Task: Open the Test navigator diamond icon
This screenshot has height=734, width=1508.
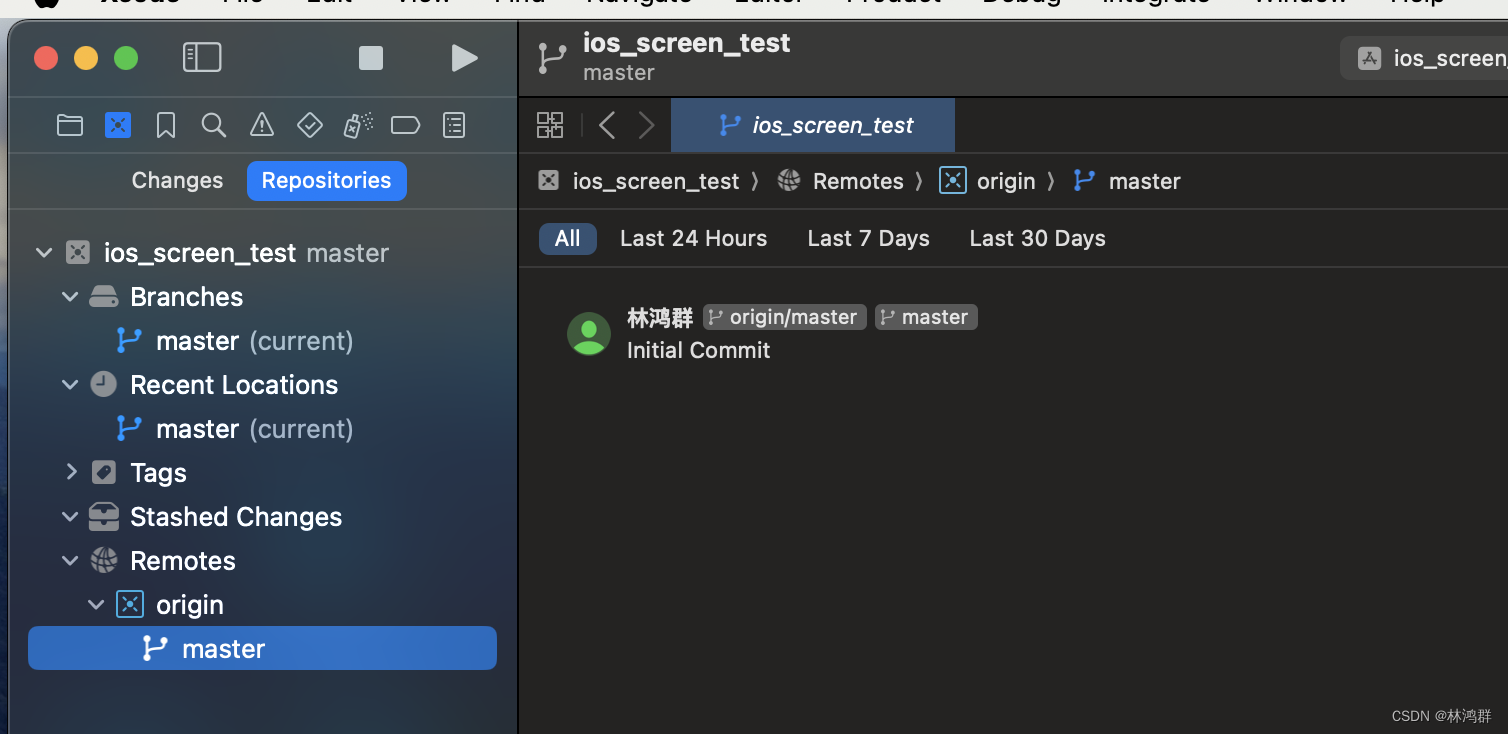Action: (310, 125)
